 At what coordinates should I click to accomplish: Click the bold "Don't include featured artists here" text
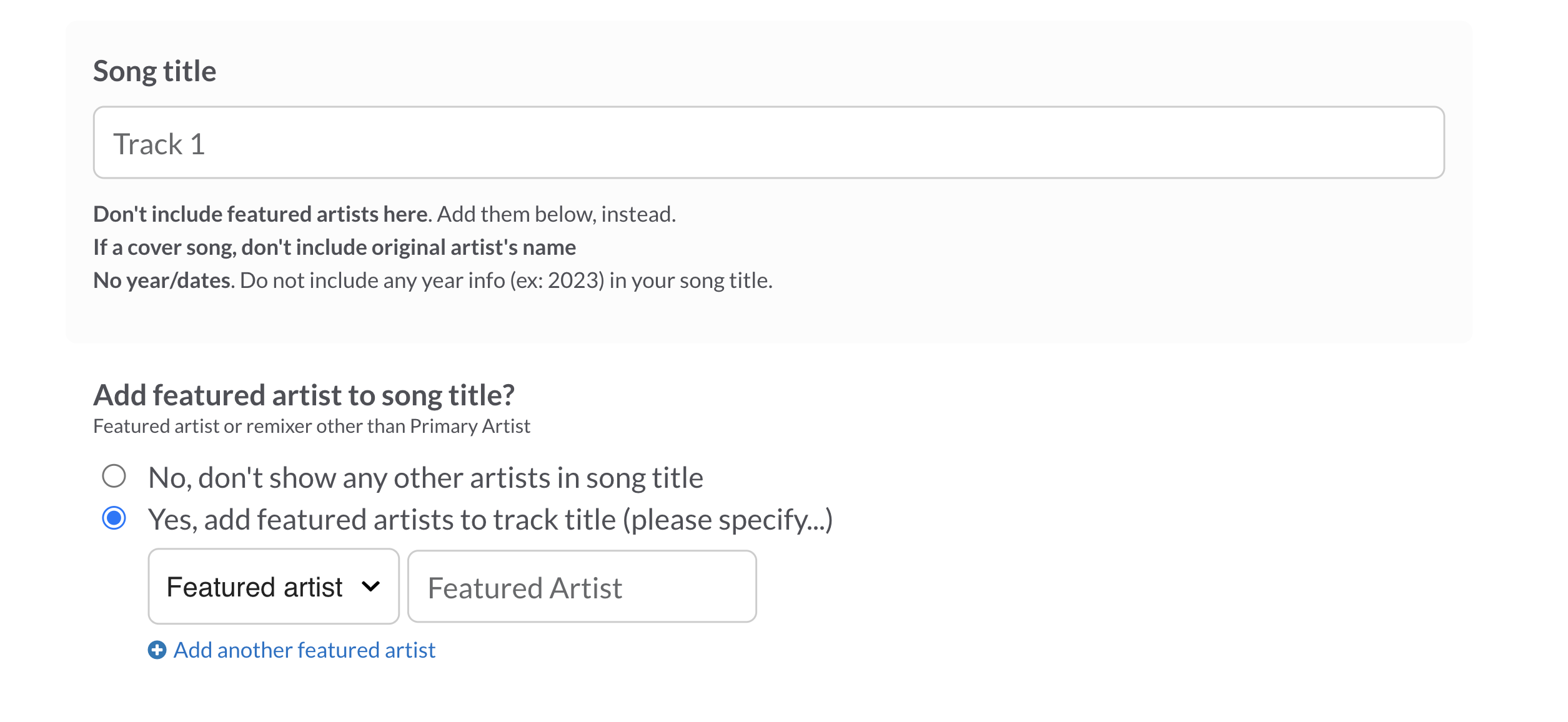262,214
